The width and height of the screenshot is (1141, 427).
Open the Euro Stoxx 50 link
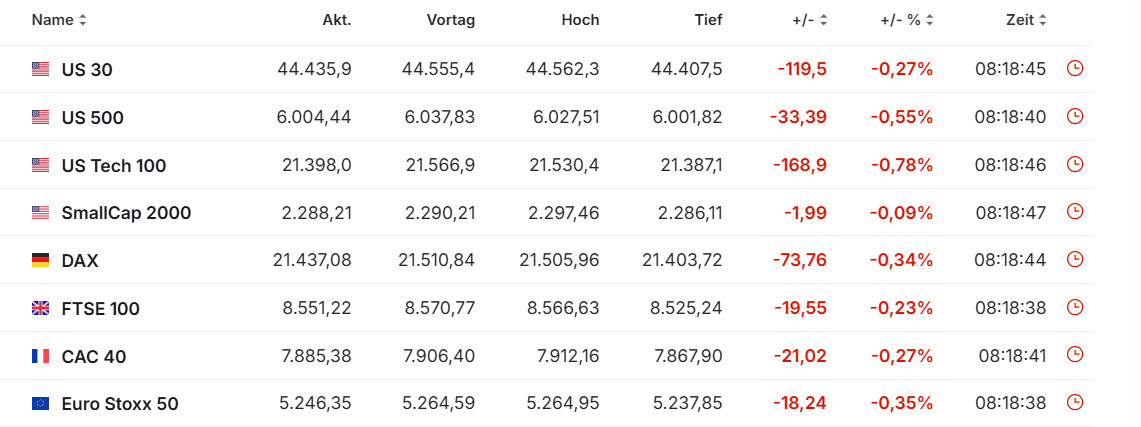click(x=120, y=404)
